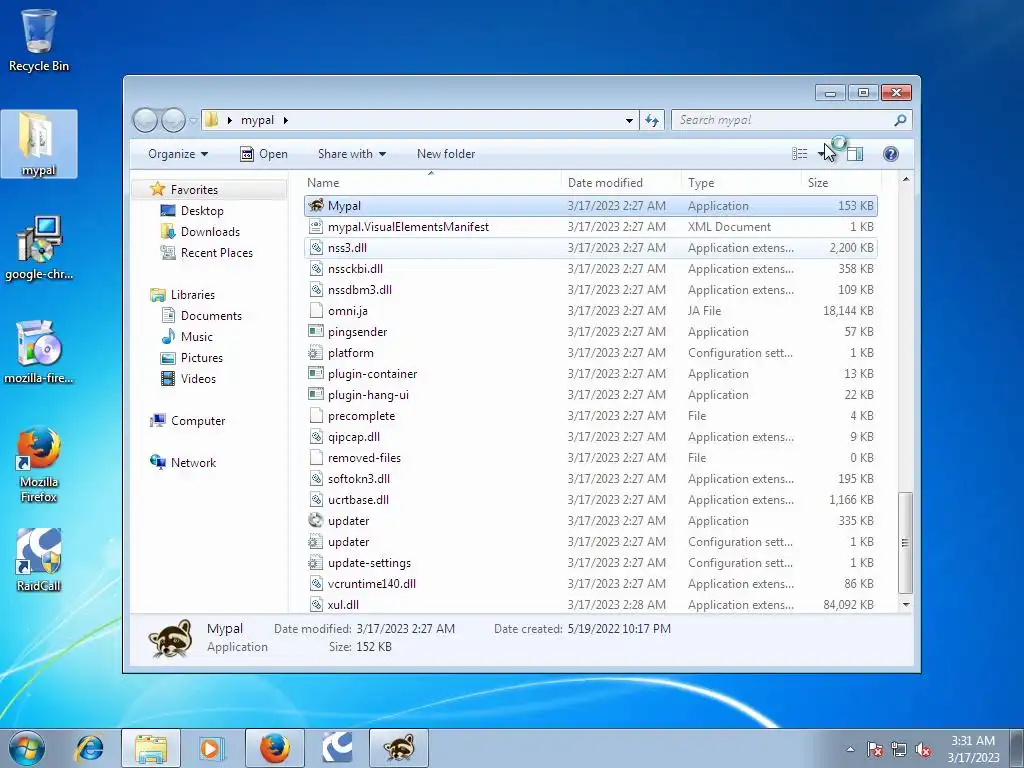Click the network icon in system tray
1024x768 pixels.
click(x=899, y=750)
